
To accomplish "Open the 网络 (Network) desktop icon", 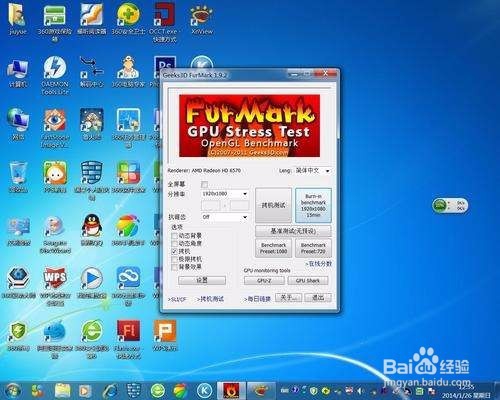I will (x=18, y=124).
